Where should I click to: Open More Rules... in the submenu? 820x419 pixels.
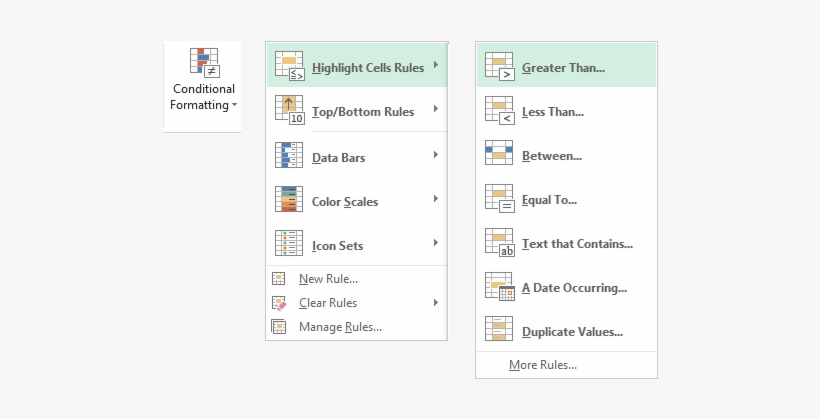tap(566, 365)
